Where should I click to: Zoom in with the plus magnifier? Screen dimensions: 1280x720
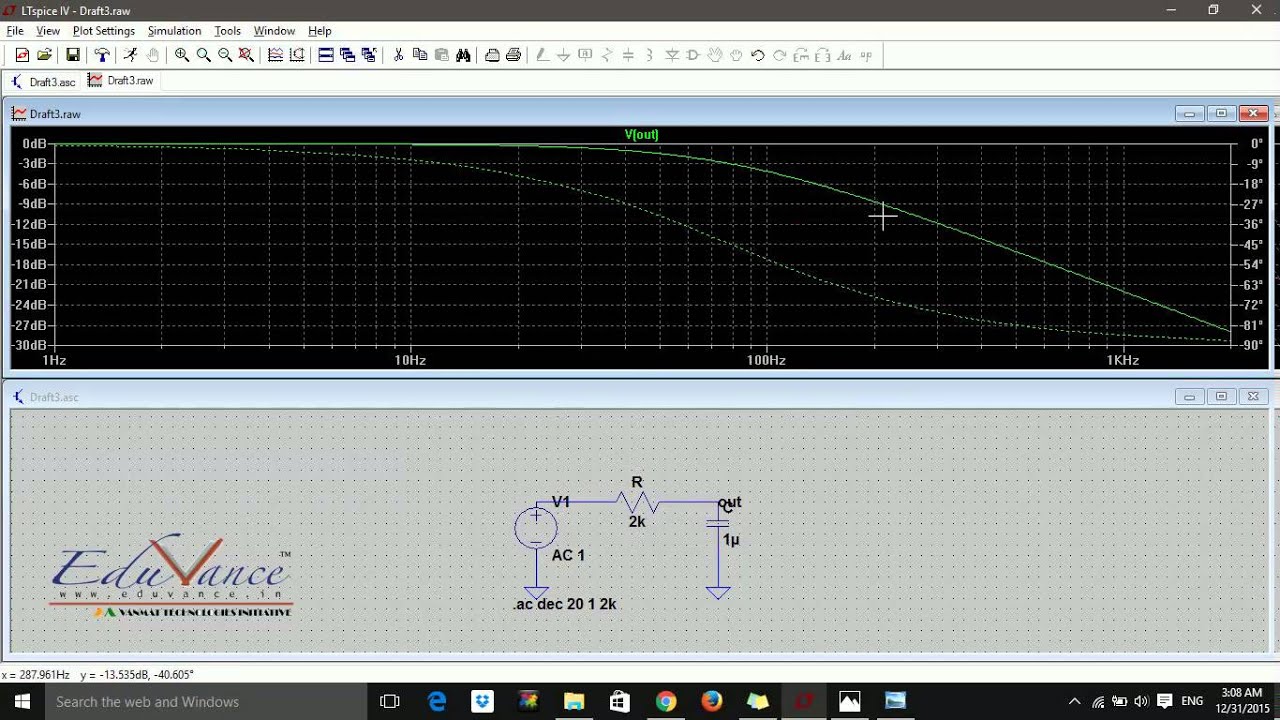pyautogui.click(x=182, y=55)
